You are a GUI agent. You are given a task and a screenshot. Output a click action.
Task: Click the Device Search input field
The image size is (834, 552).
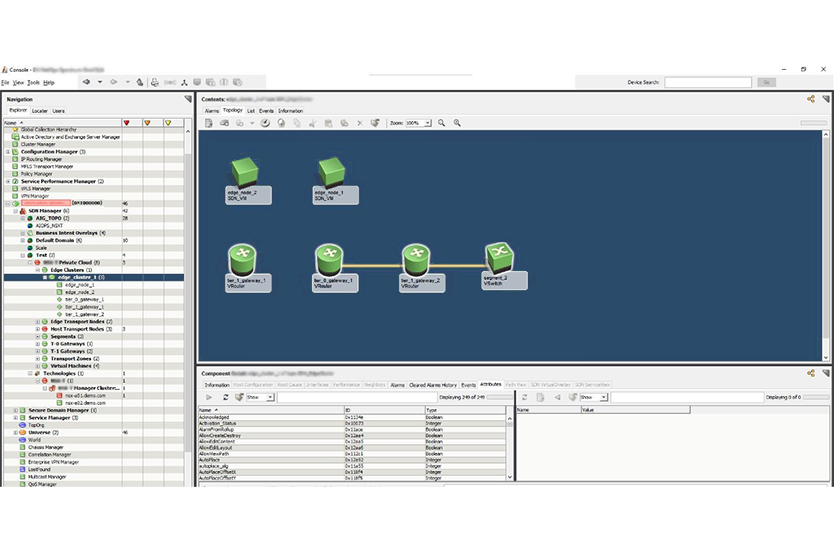(x=706, y=82)
